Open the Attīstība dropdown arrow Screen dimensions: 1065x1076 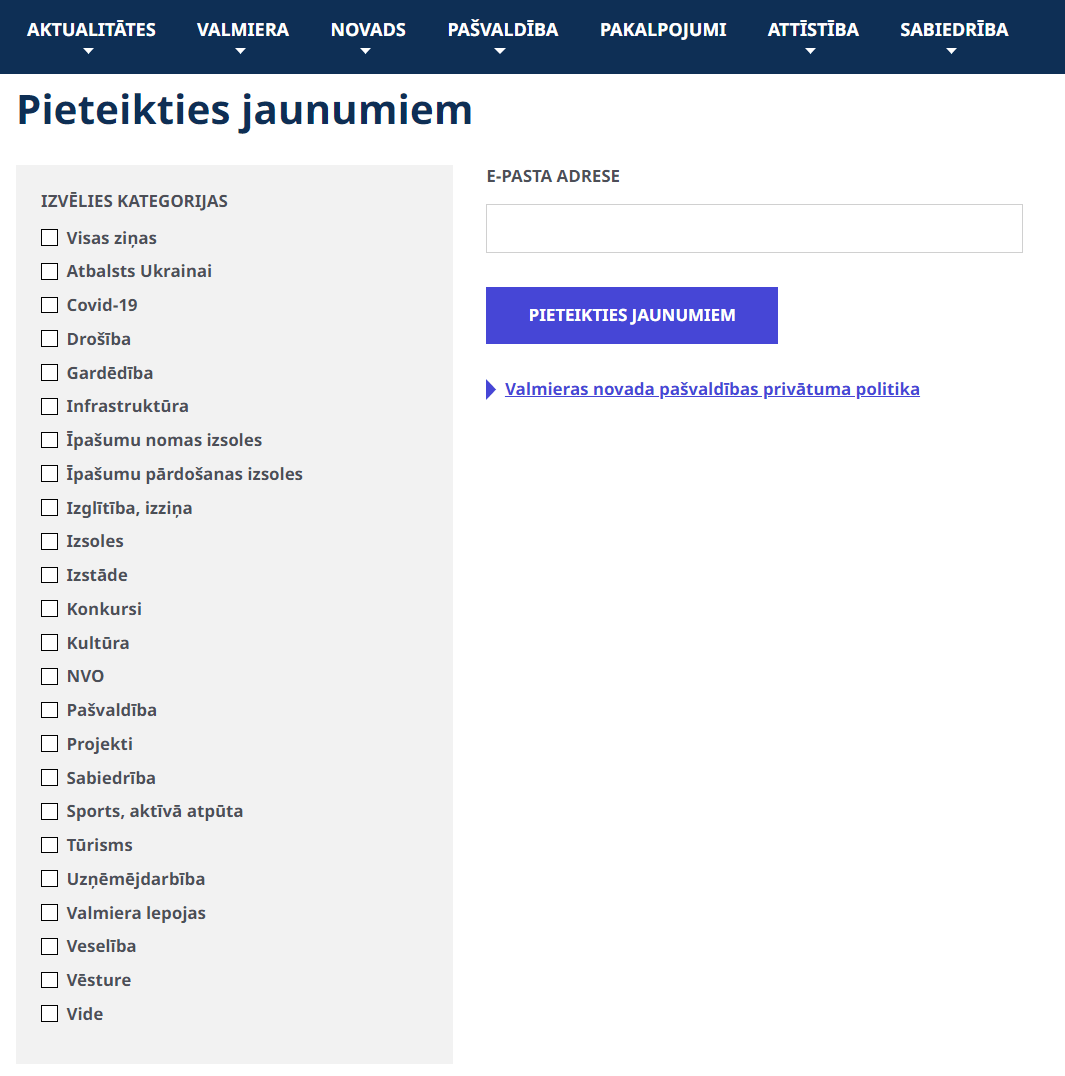(810, 51)
